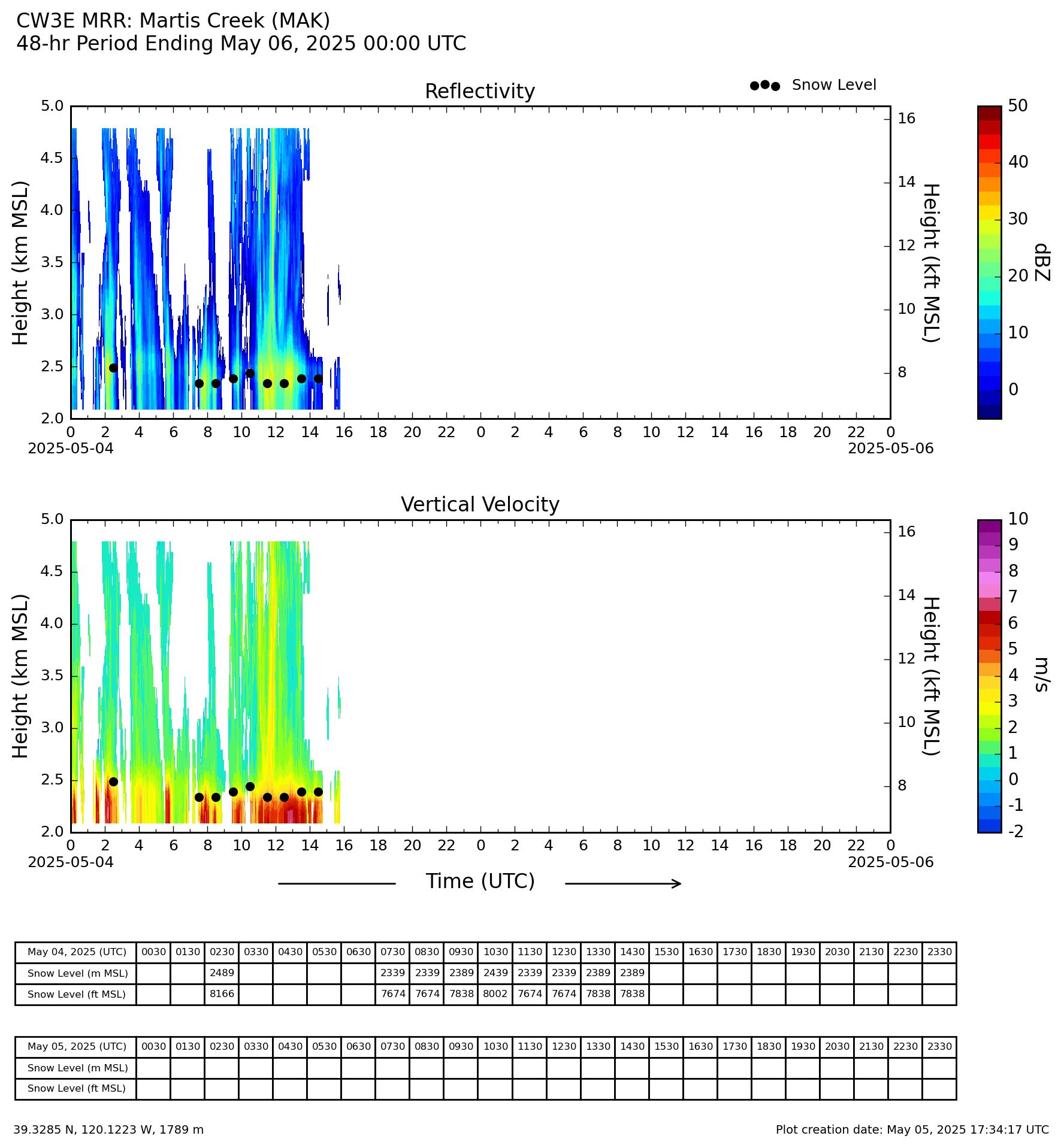Click the 'May 05, 2025 (UTC)' table header cell

coord(77,1047)
